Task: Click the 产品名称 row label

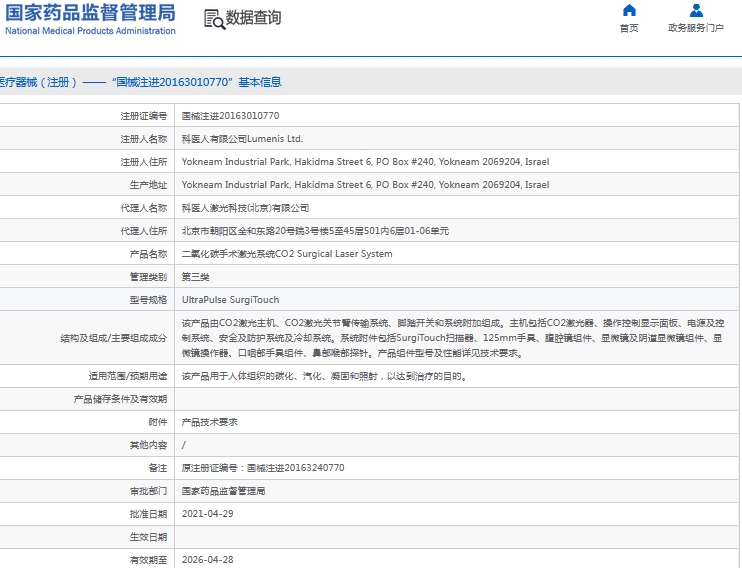Action: (x=148, y=254)
